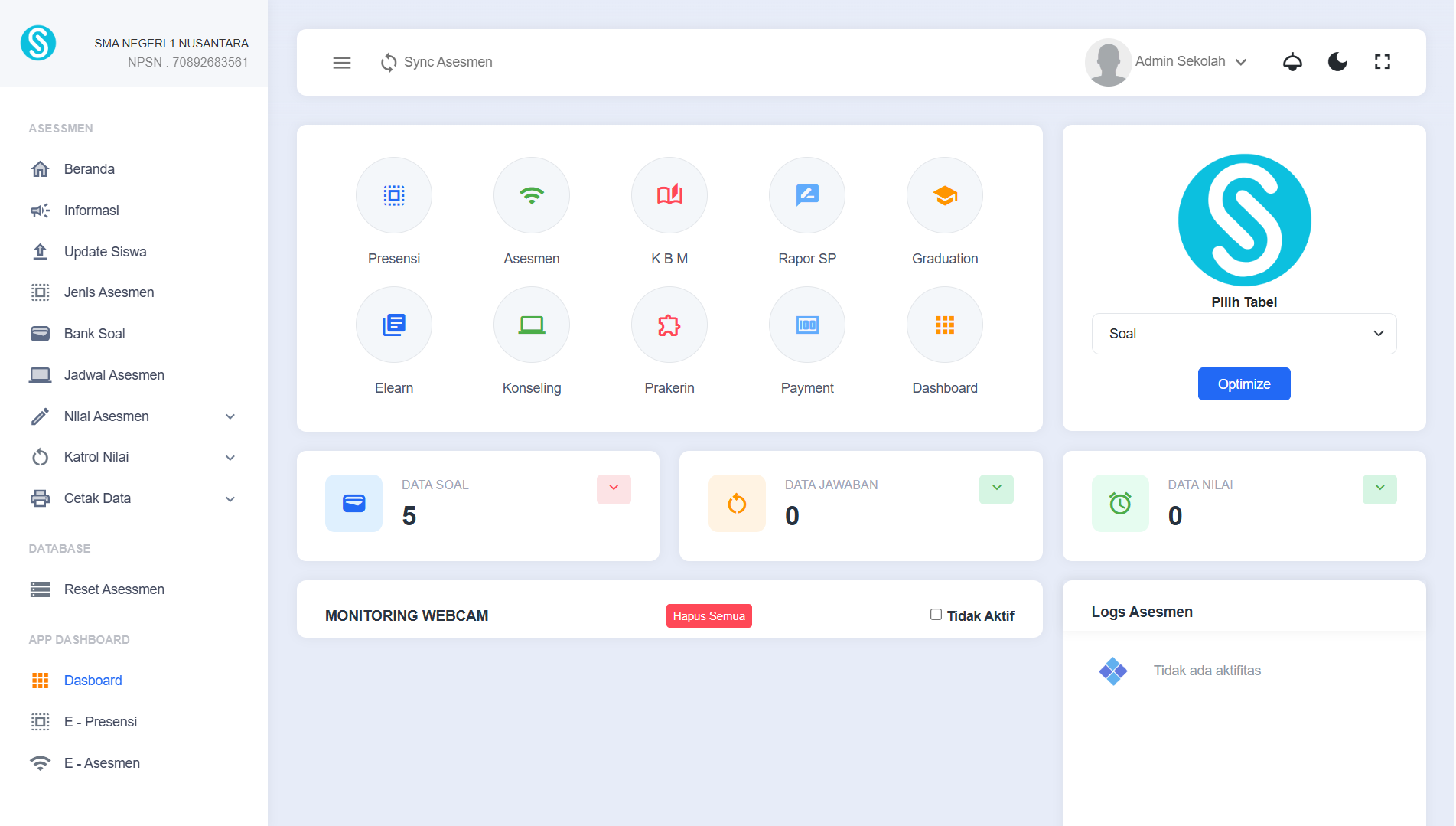This screenshot has width=1456, height=826.
Task: Expand the Data Nilai green dropdown arrow
Action: click(x=1379, y=488)
